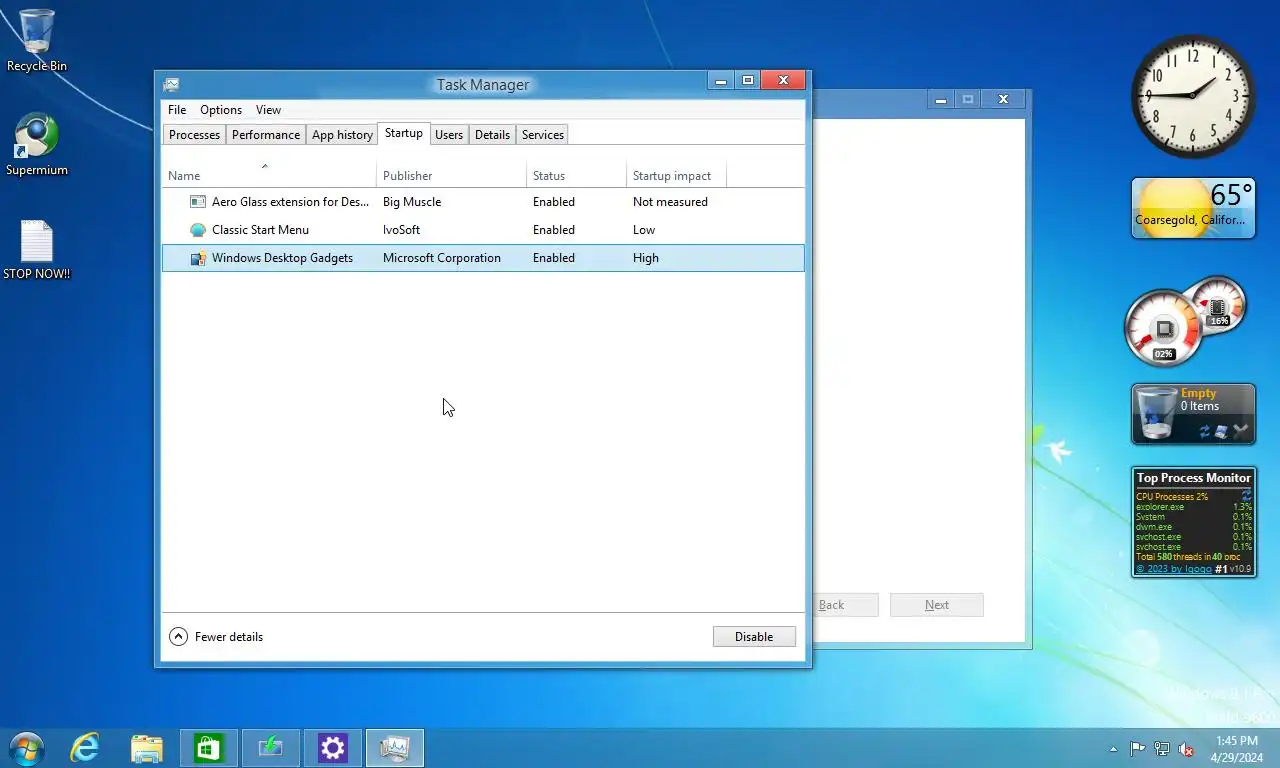Click the taskbar icon with the green lightning bolt
The height and width of the screenshot is (768, 1280).
(271, 748)
